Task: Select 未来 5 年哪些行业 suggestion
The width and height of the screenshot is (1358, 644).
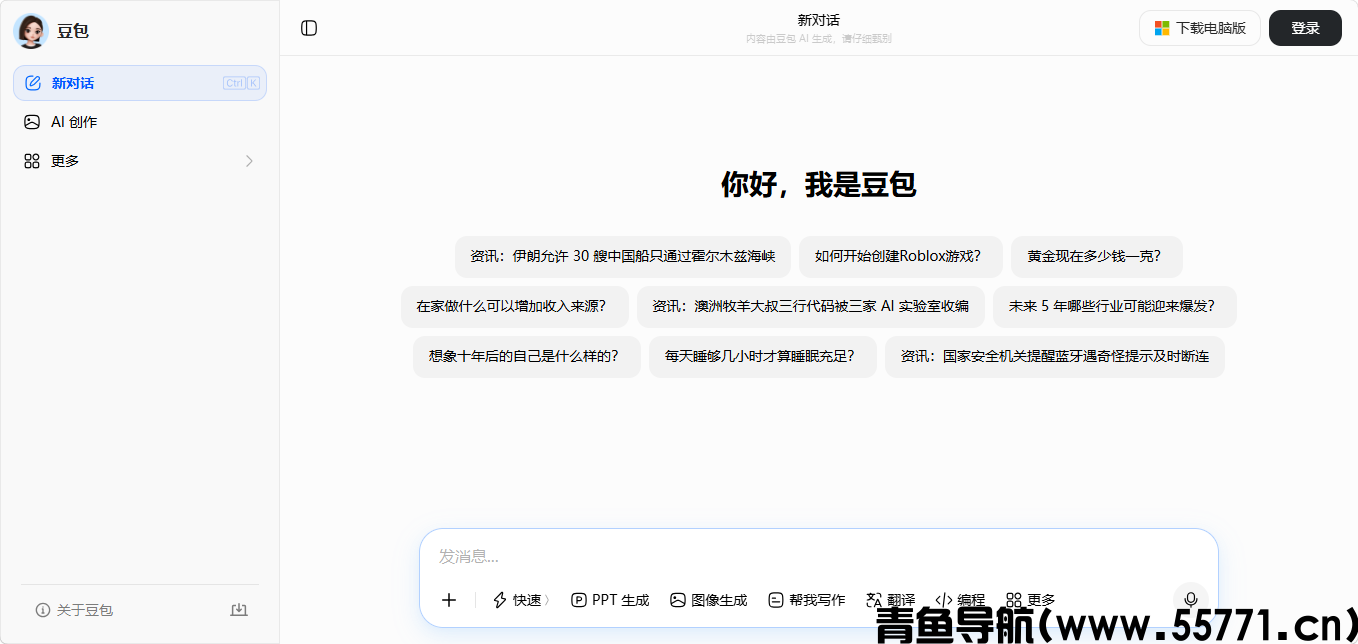Action: point(1115,307)
